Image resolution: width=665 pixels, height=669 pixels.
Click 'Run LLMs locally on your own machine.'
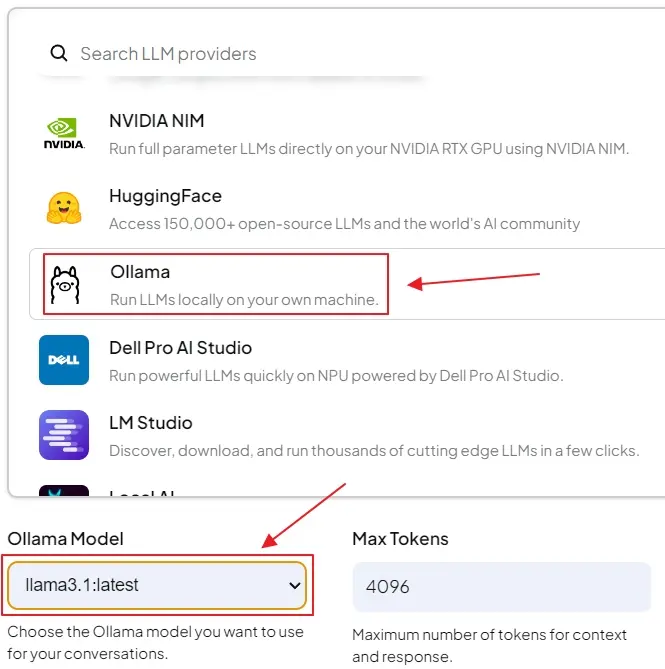[244, 300]
